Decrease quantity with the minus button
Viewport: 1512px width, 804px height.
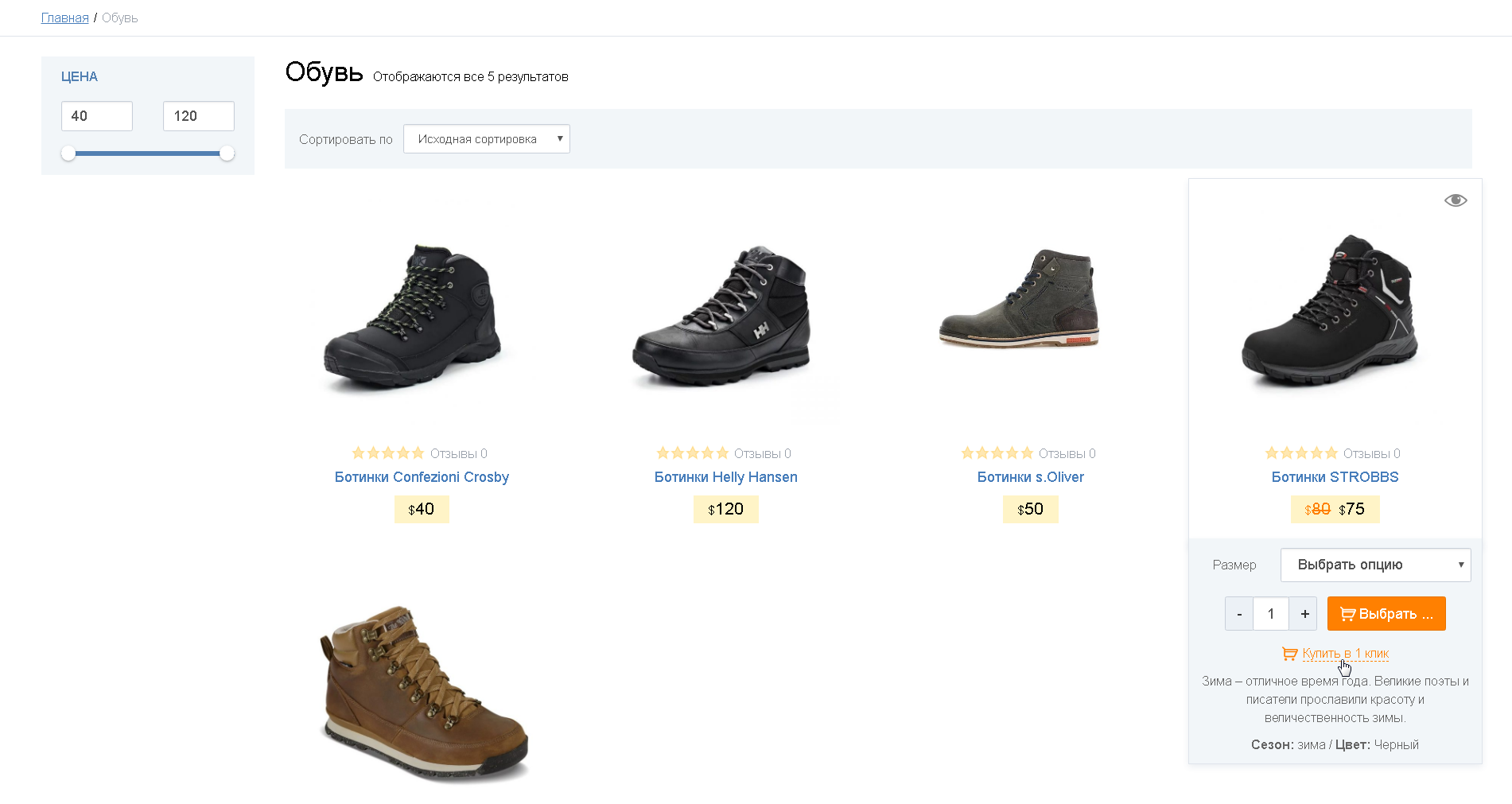click(1239, 614)
